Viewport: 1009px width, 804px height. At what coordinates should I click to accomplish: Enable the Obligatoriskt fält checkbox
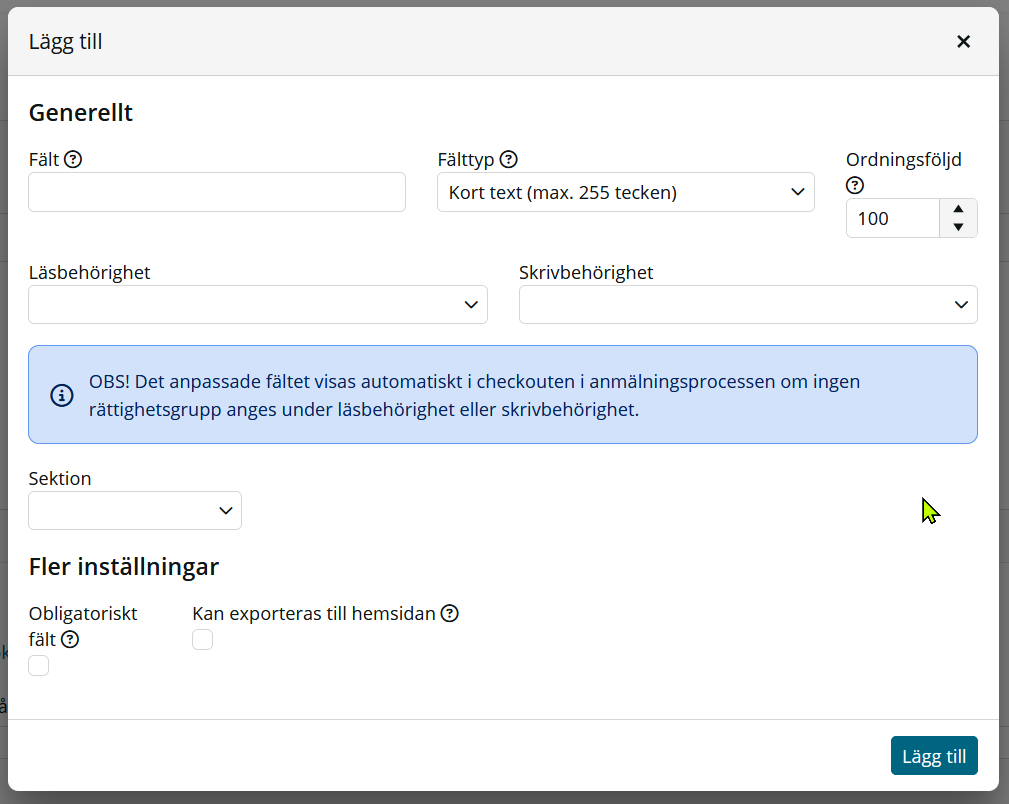click(39, 666)
